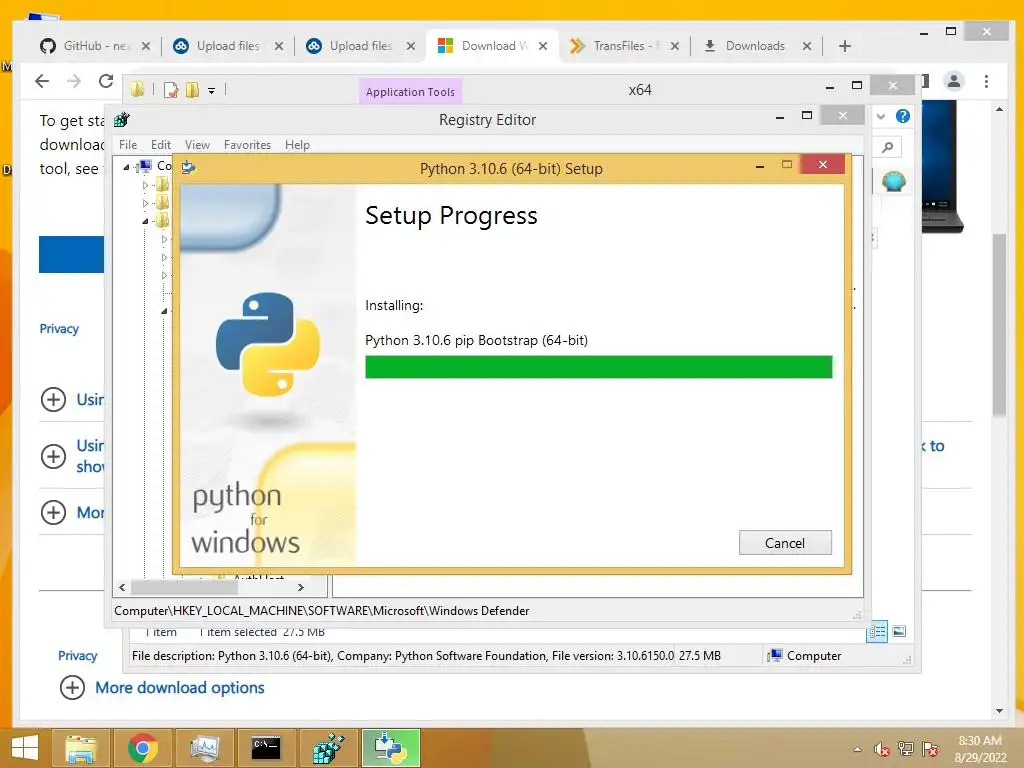Go forward in Chrome
This screenshot has width=1024, height=768.
coord(74,81)
